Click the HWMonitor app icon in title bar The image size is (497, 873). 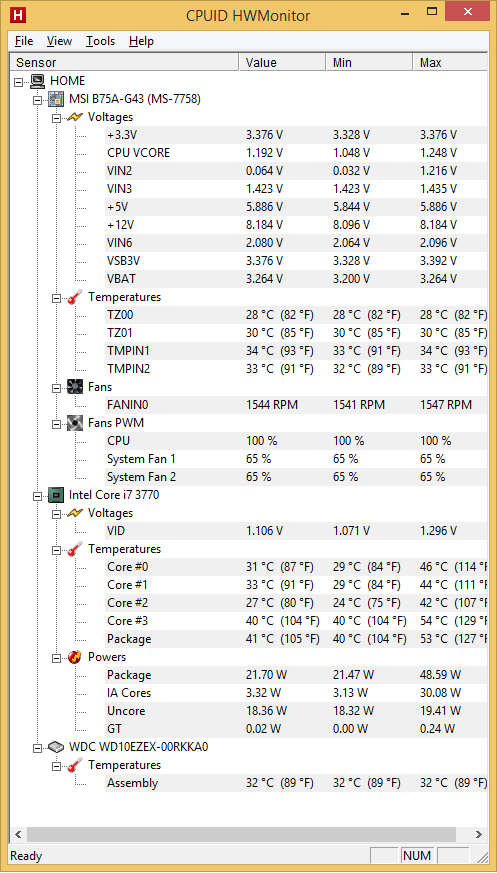click(x=18, y=15)
